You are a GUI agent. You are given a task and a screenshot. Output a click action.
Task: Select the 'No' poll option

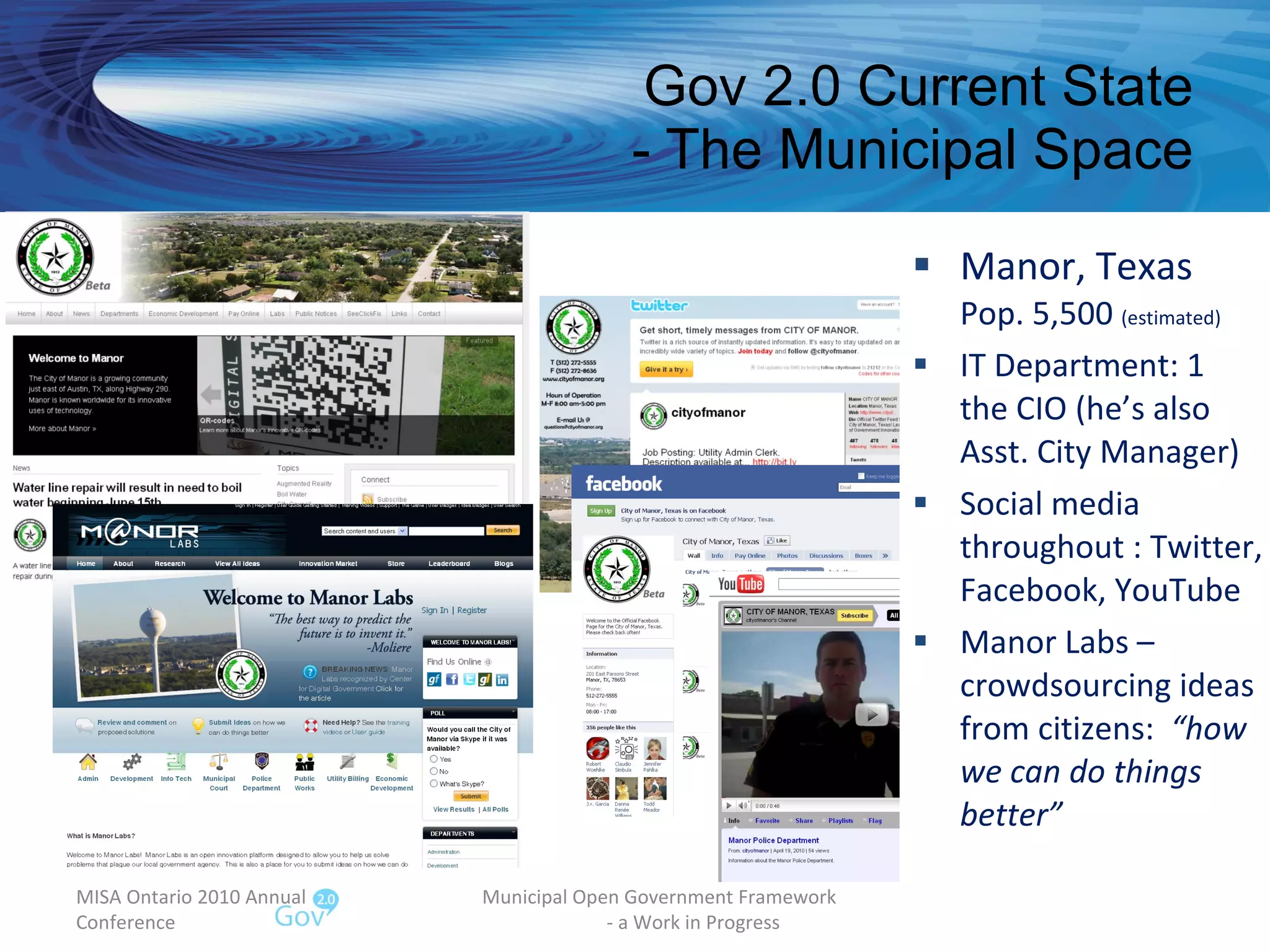(x=434, y=771)
